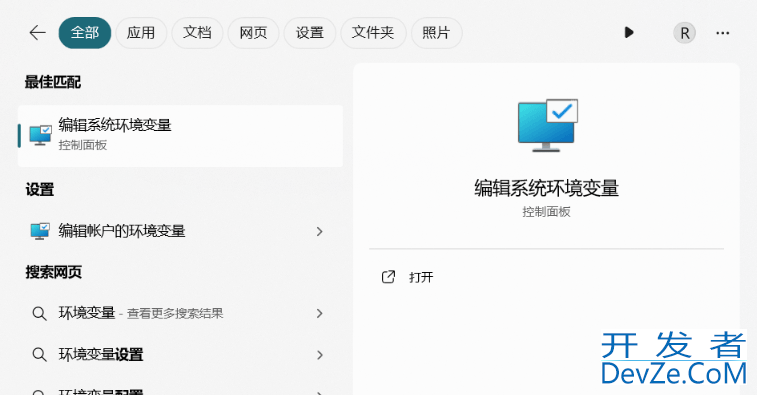757x395 pixels.
Task: Click the play arrow to show more filters
Action: point(629,33)
